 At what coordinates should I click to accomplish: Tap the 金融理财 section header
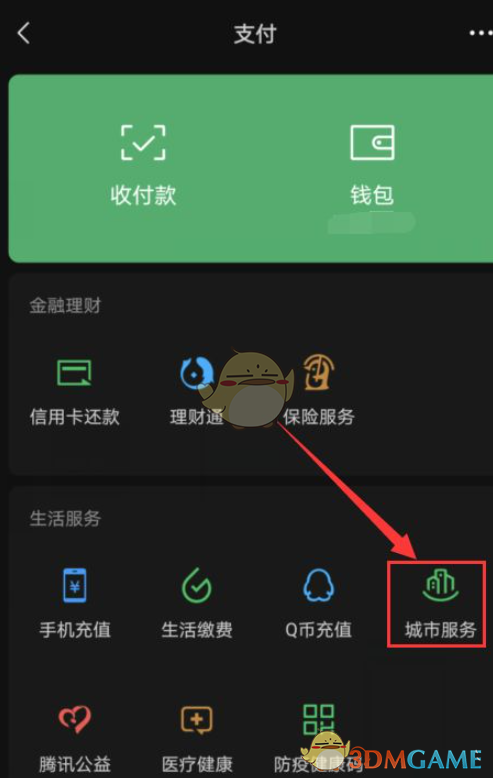[65, 306]
